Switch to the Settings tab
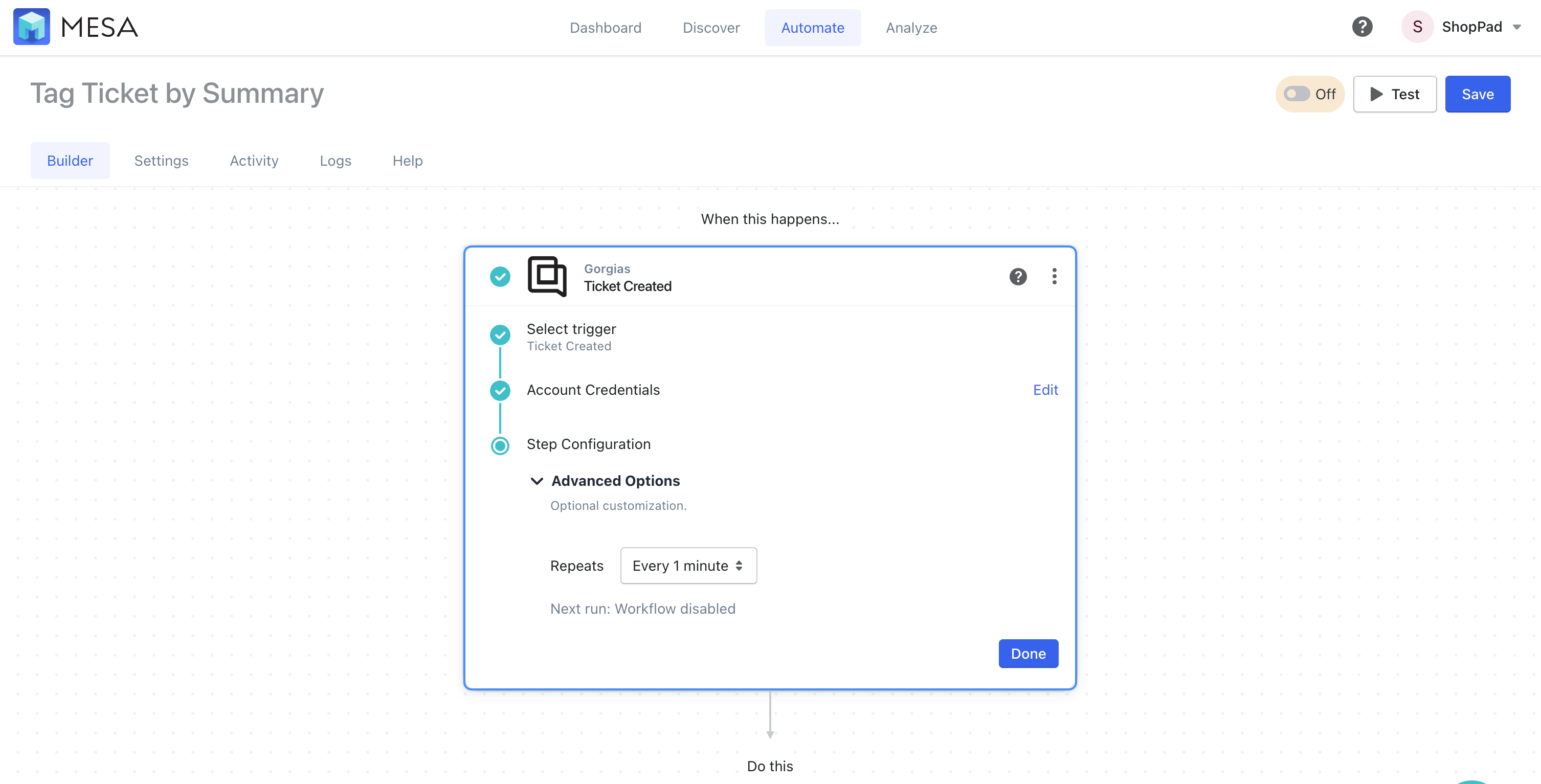1541x784 pixels. 161,160
